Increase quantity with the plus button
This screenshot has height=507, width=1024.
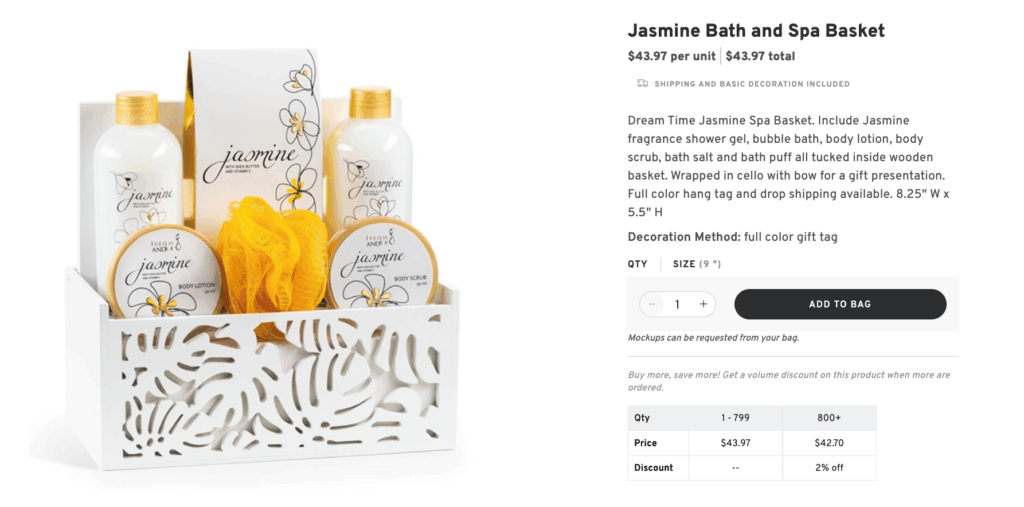703,304
